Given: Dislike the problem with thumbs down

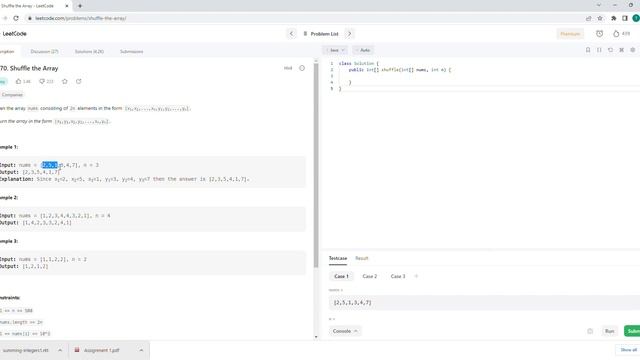Looking at the screenshot, I should tap(42, 81).
